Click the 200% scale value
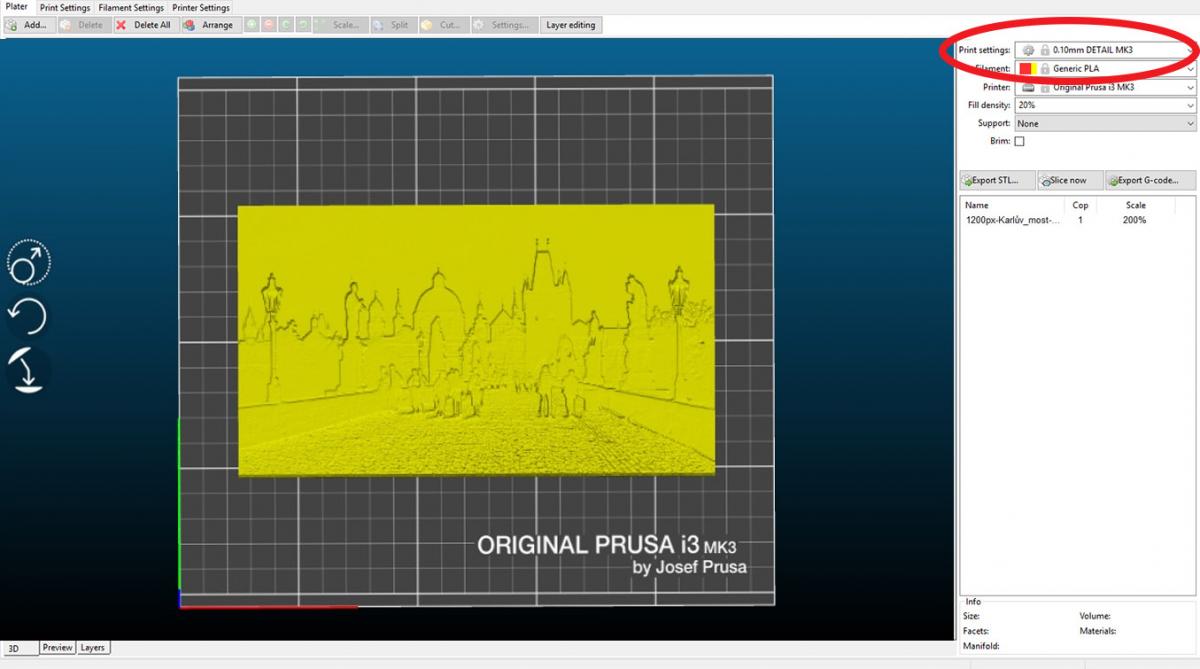This screenshot has width=1200, height=669. [1134, 220]
